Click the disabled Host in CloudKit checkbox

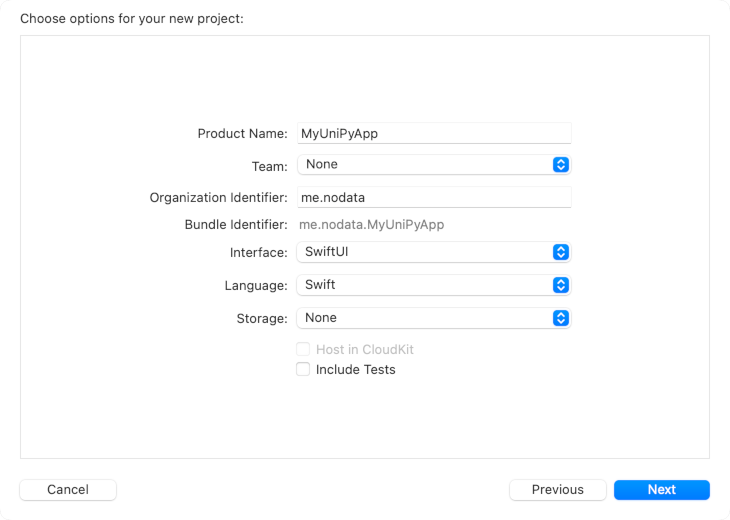(x=303, y=350)
